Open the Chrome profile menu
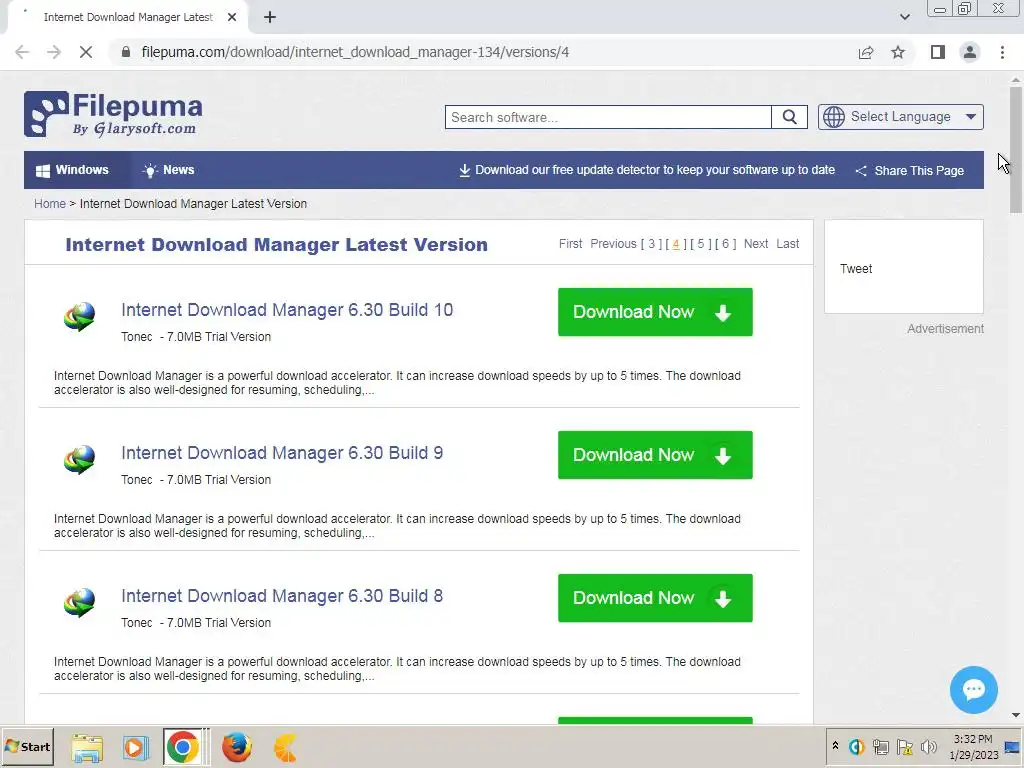This screenshot has height=768, width=1024. 970,52
